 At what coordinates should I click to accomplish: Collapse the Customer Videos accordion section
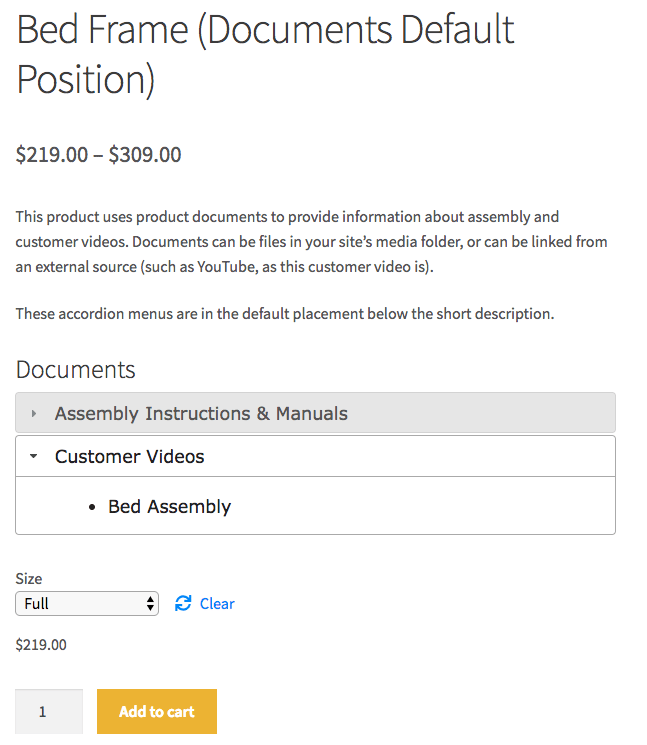[130, 456]
